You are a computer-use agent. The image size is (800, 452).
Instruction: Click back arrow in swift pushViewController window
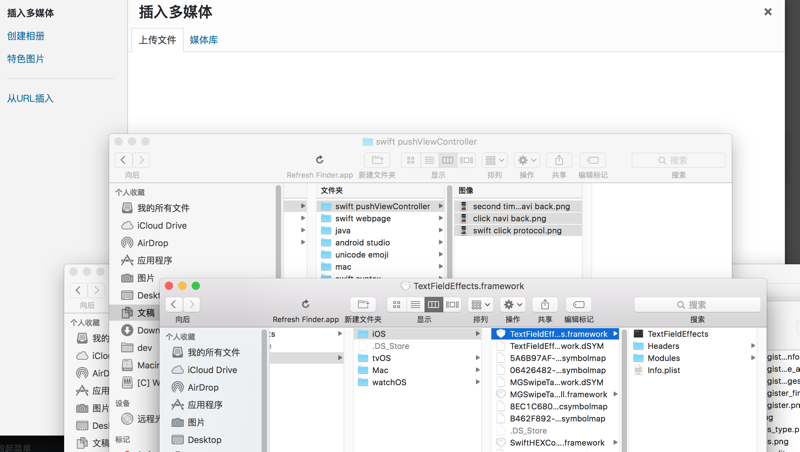123,160
